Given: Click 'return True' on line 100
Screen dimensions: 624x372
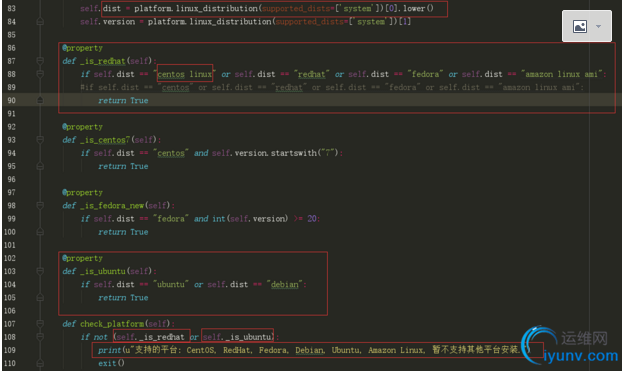Looking at the screenshot, I should 123,232.
